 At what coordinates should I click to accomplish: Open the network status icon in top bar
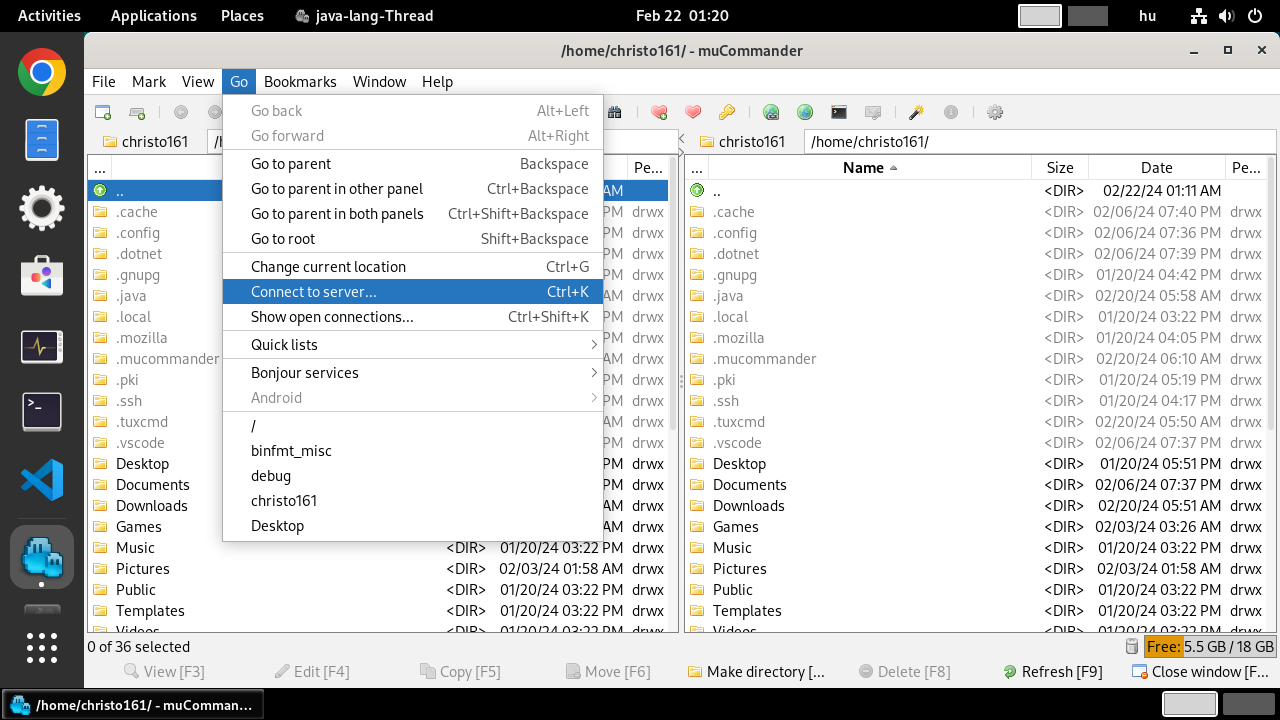(1199, 16)
